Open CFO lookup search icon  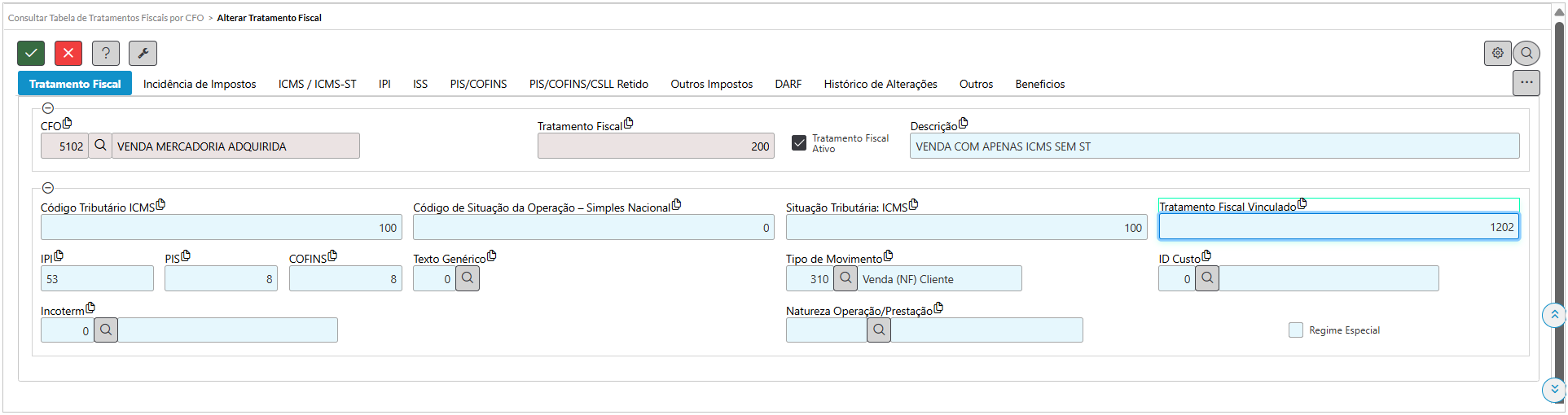100,146
